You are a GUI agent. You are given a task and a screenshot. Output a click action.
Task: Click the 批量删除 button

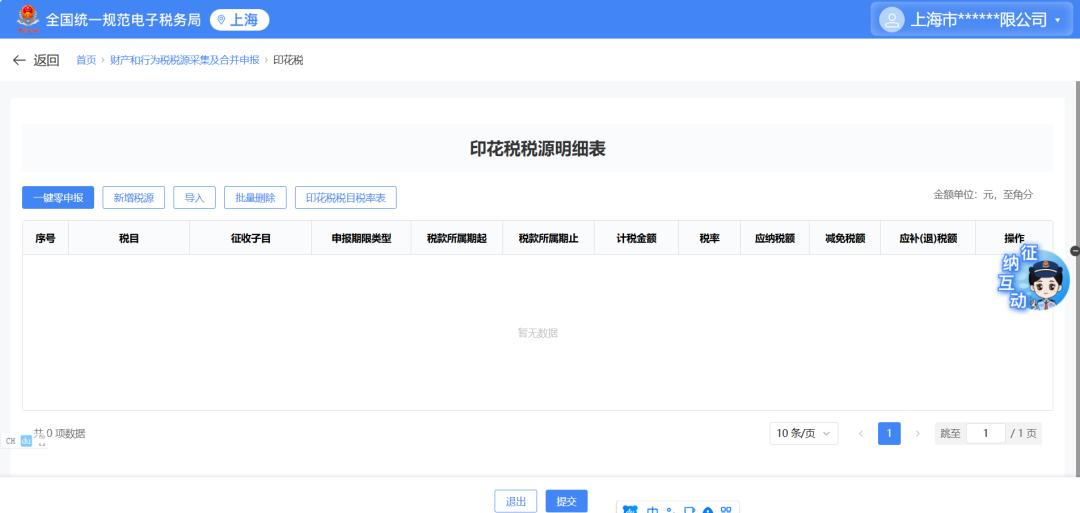pos(255,198)
